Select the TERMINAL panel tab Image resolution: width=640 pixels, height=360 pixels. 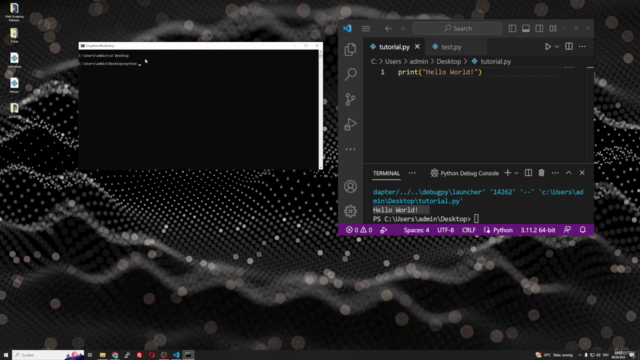click(x=386, y=173)
